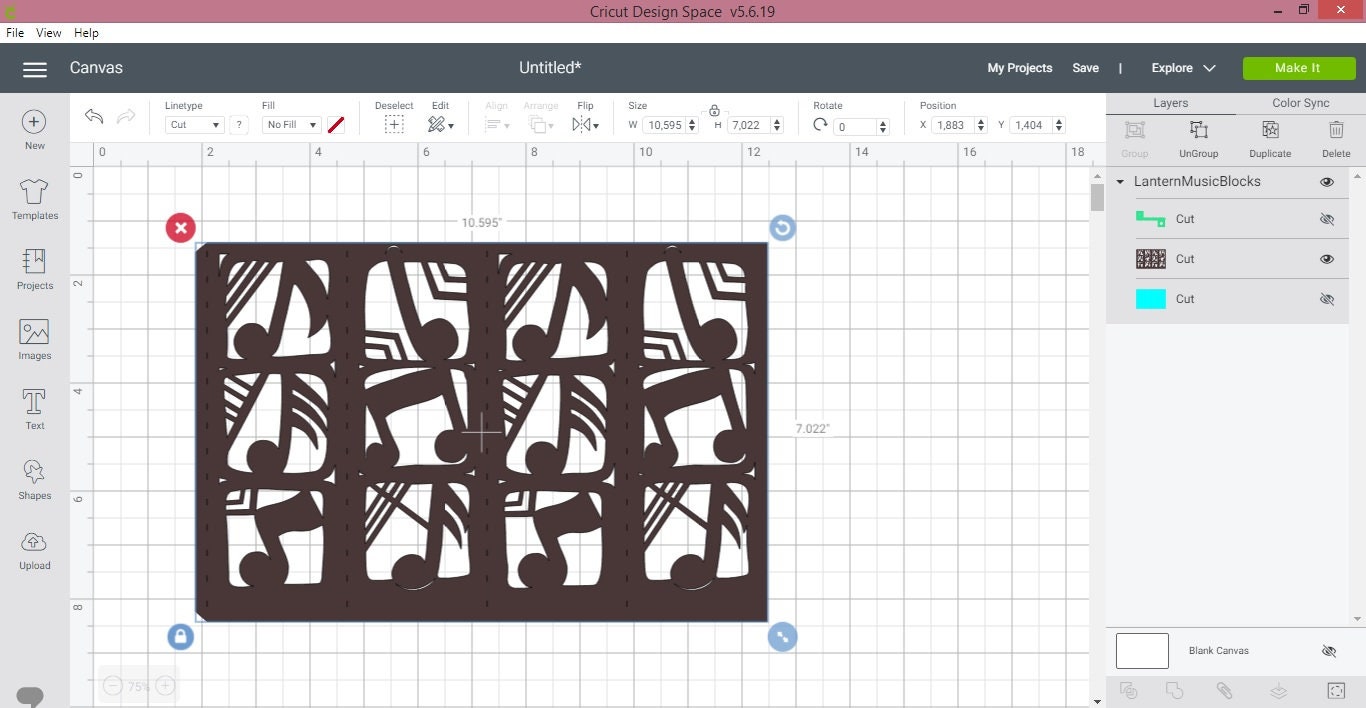
Task: Switch to the Color Sync tab
Action: click(1301, 103)
